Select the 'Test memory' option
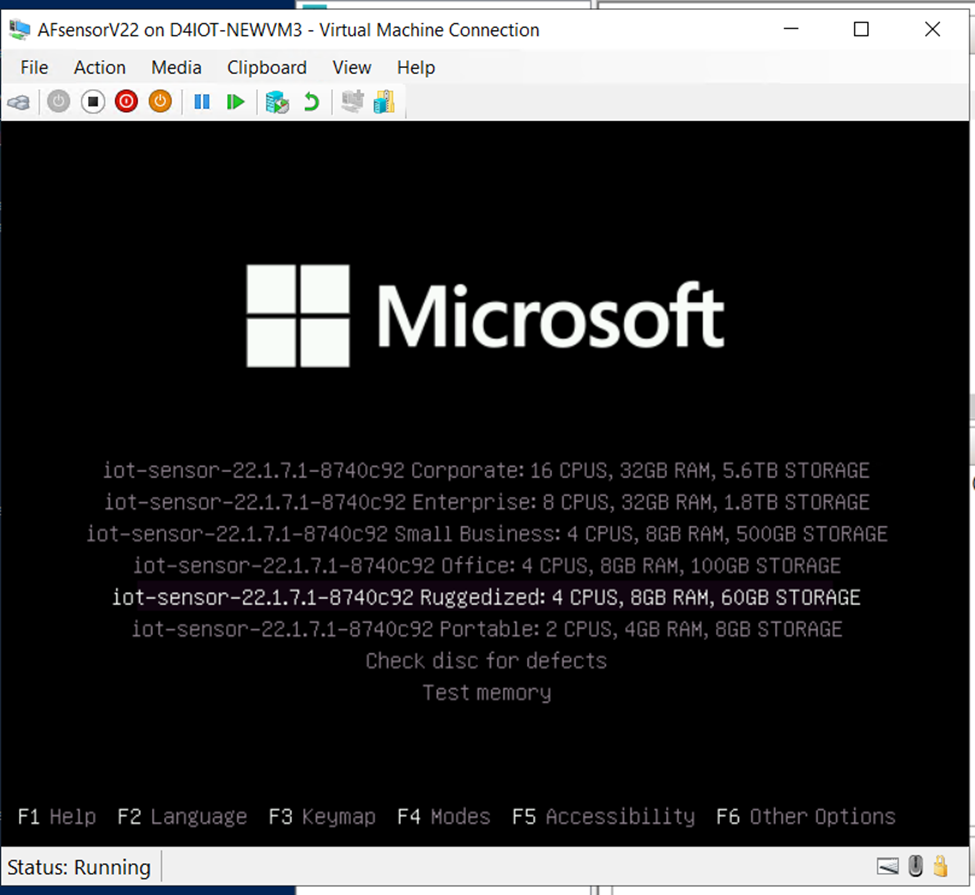 point(486,692)
